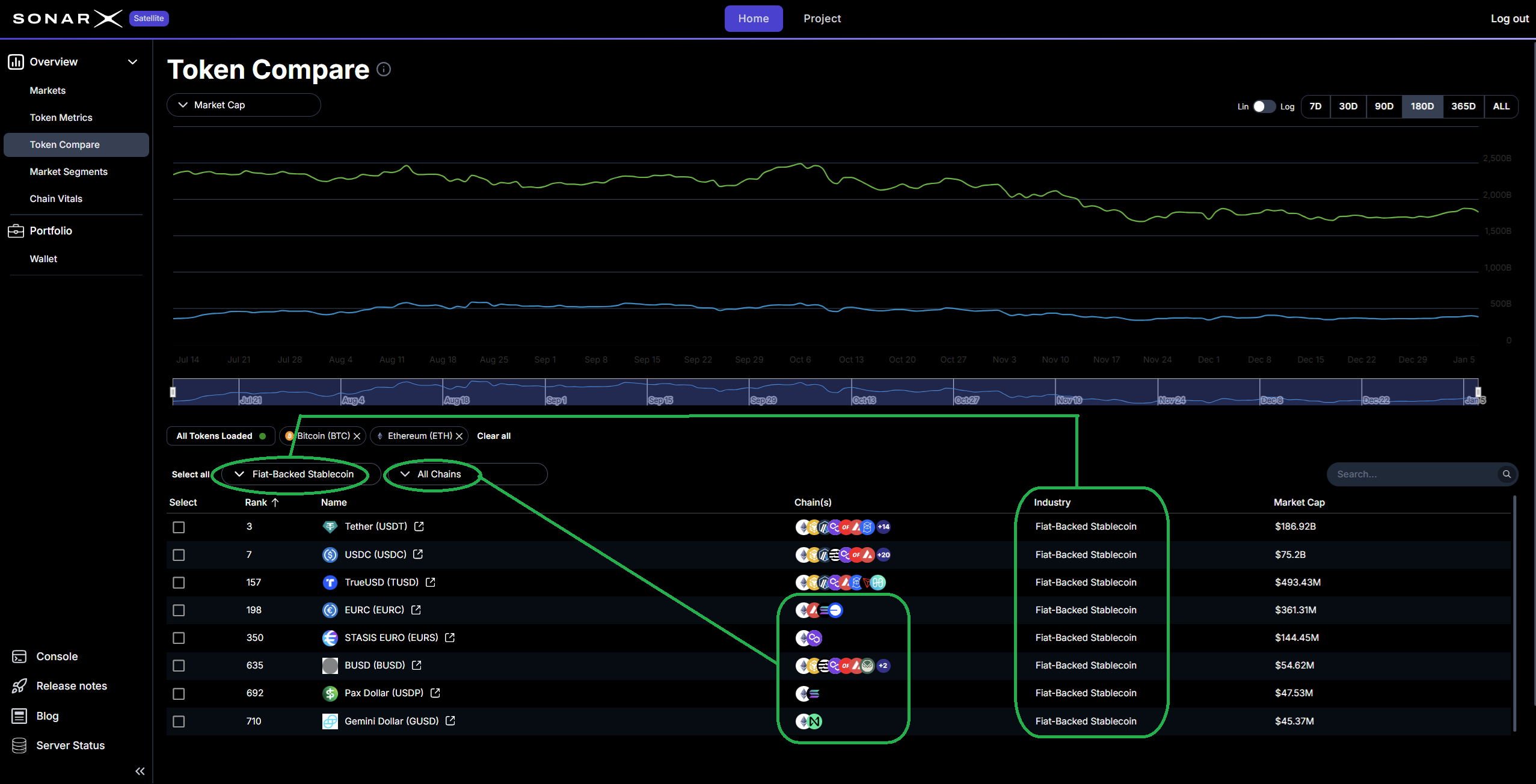Click the info icon next to Token Compare
Viewport: 1536px width, 784px height.
point(384,69)
